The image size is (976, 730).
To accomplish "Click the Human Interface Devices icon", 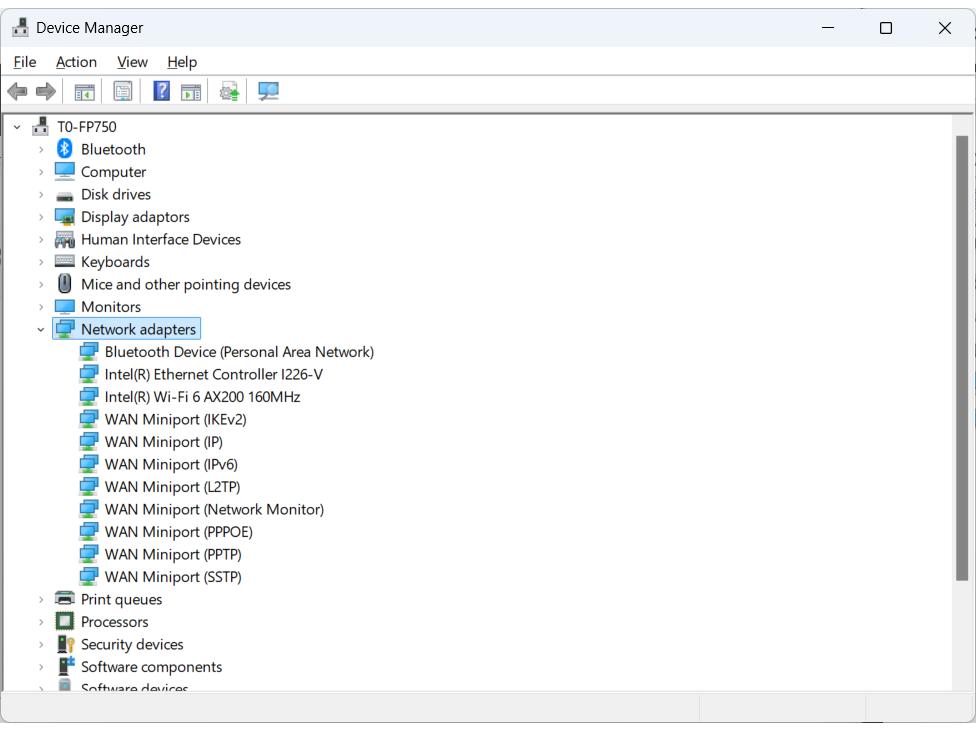I will [64, 239].
